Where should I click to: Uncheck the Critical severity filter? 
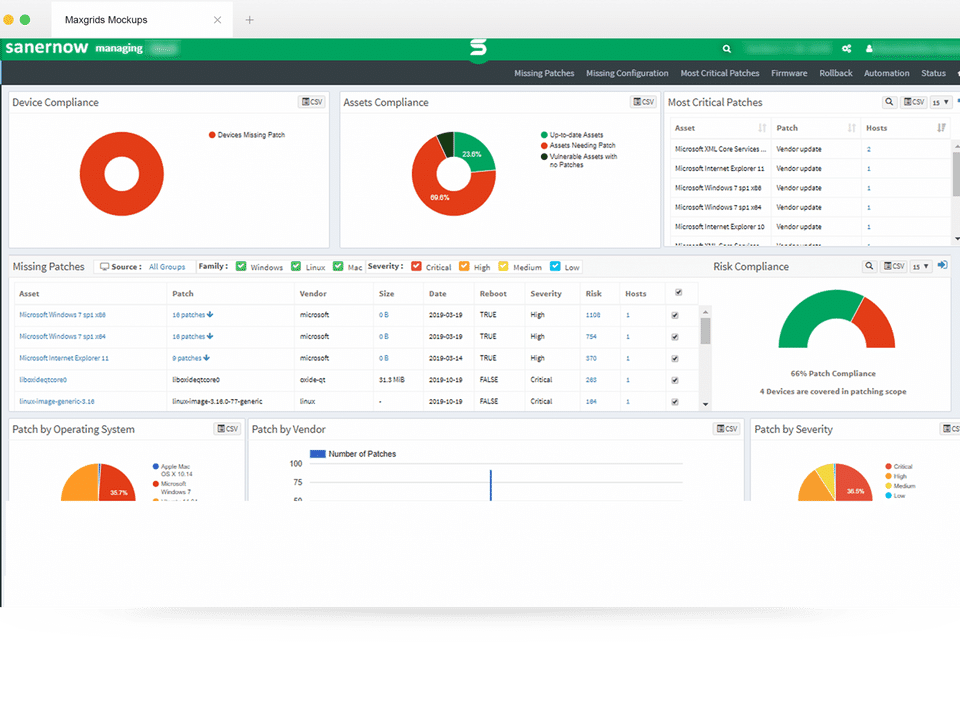pos(416,266)
